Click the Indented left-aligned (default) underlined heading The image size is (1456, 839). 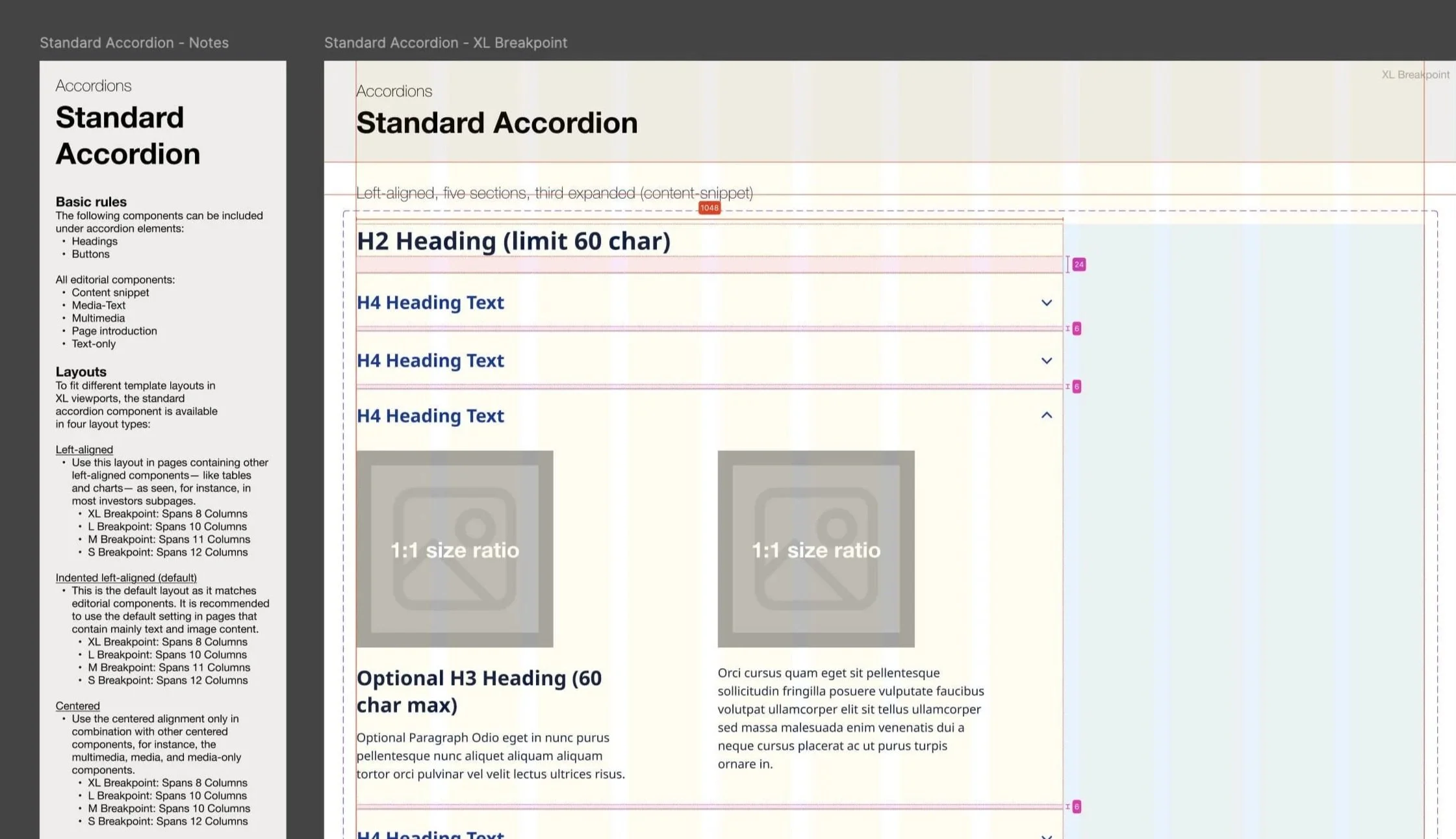(126, 578)
